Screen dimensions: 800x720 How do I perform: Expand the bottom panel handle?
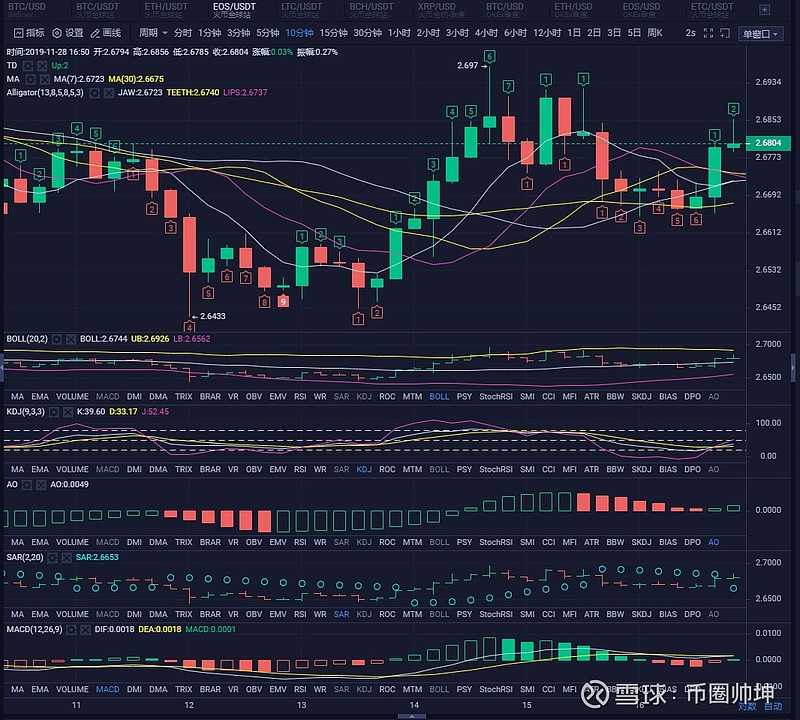(411, 716)
